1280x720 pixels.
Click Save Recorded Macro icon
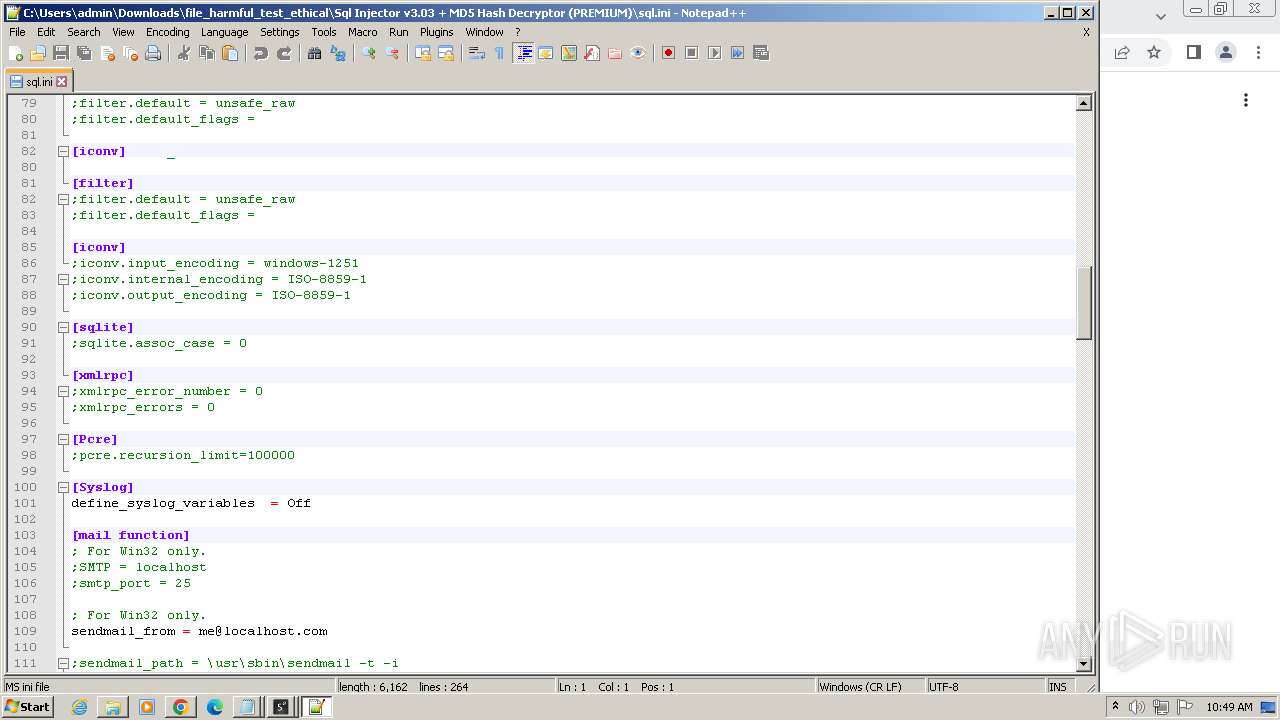[x=760, y=53]
